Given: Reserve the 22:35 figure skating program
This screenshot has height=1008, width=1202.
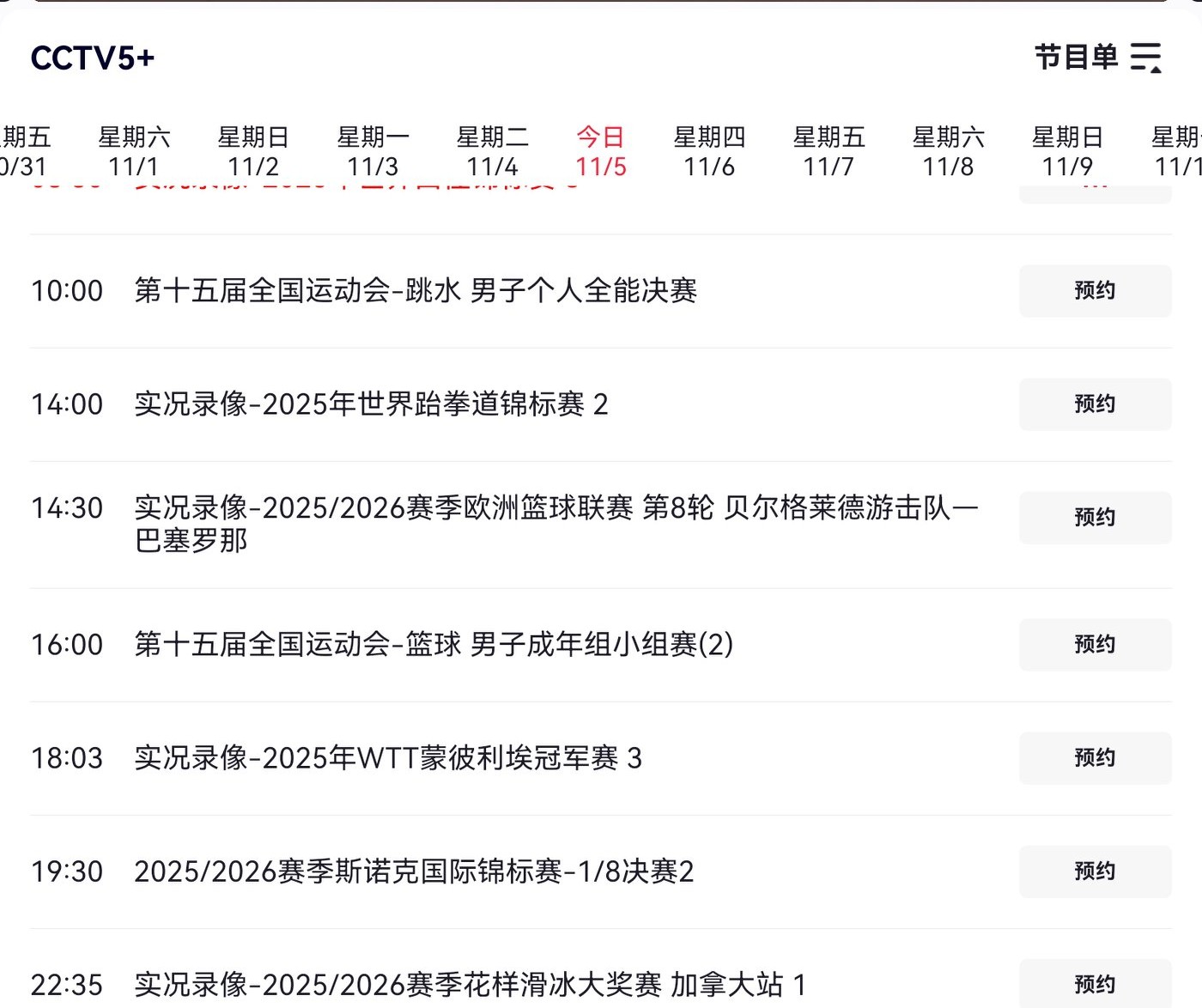Looking at the screenshot, I should coord(1095,984).
